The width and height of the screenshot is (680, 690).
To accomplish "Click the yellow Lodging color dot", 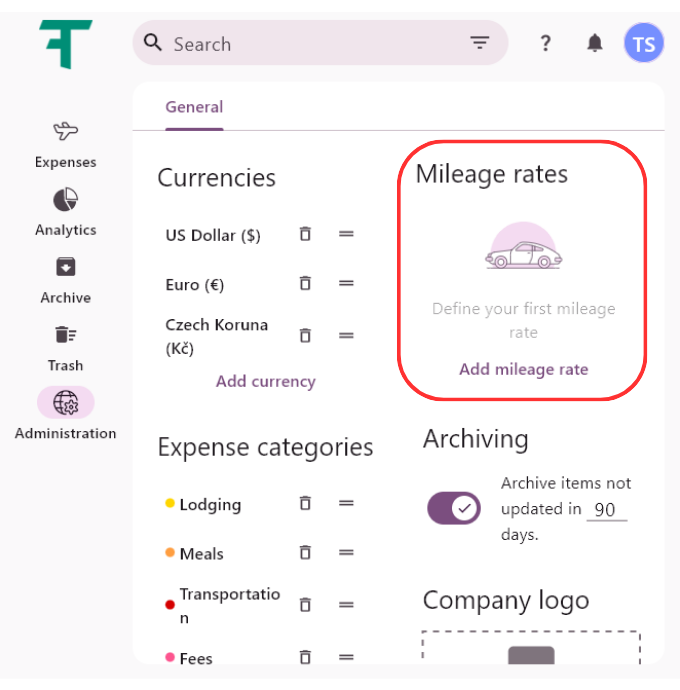I will (170, 504).
